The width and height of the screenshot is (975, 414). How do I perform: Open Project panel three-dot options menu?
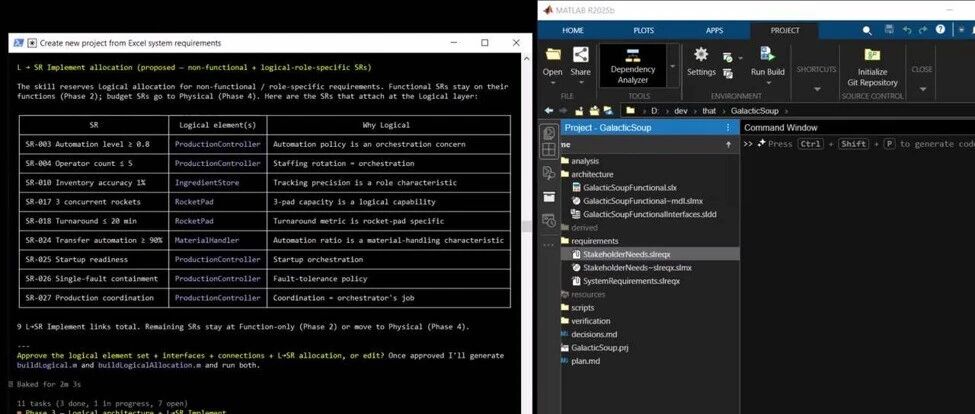pyautogui.click(x=728, y=127)
